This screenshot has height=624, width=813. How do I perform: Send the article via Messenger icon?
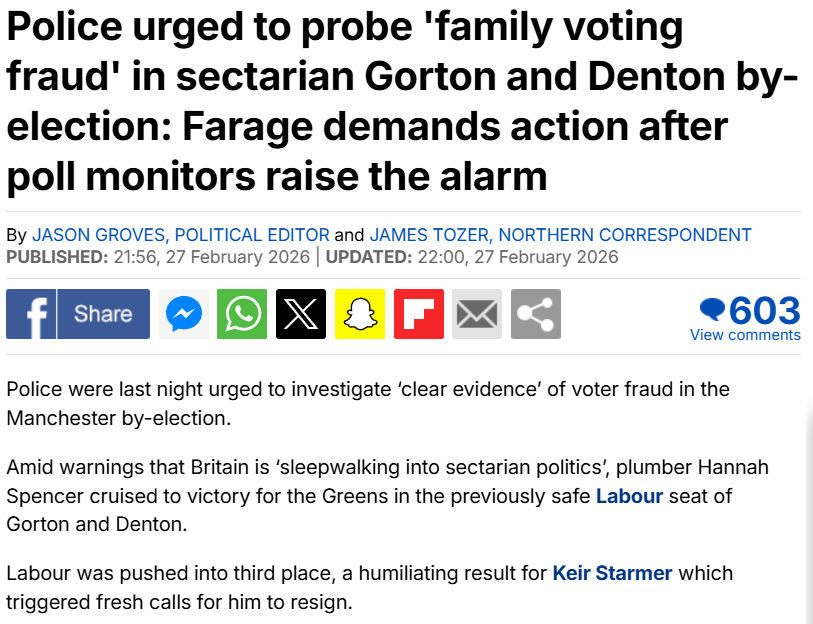184,314
